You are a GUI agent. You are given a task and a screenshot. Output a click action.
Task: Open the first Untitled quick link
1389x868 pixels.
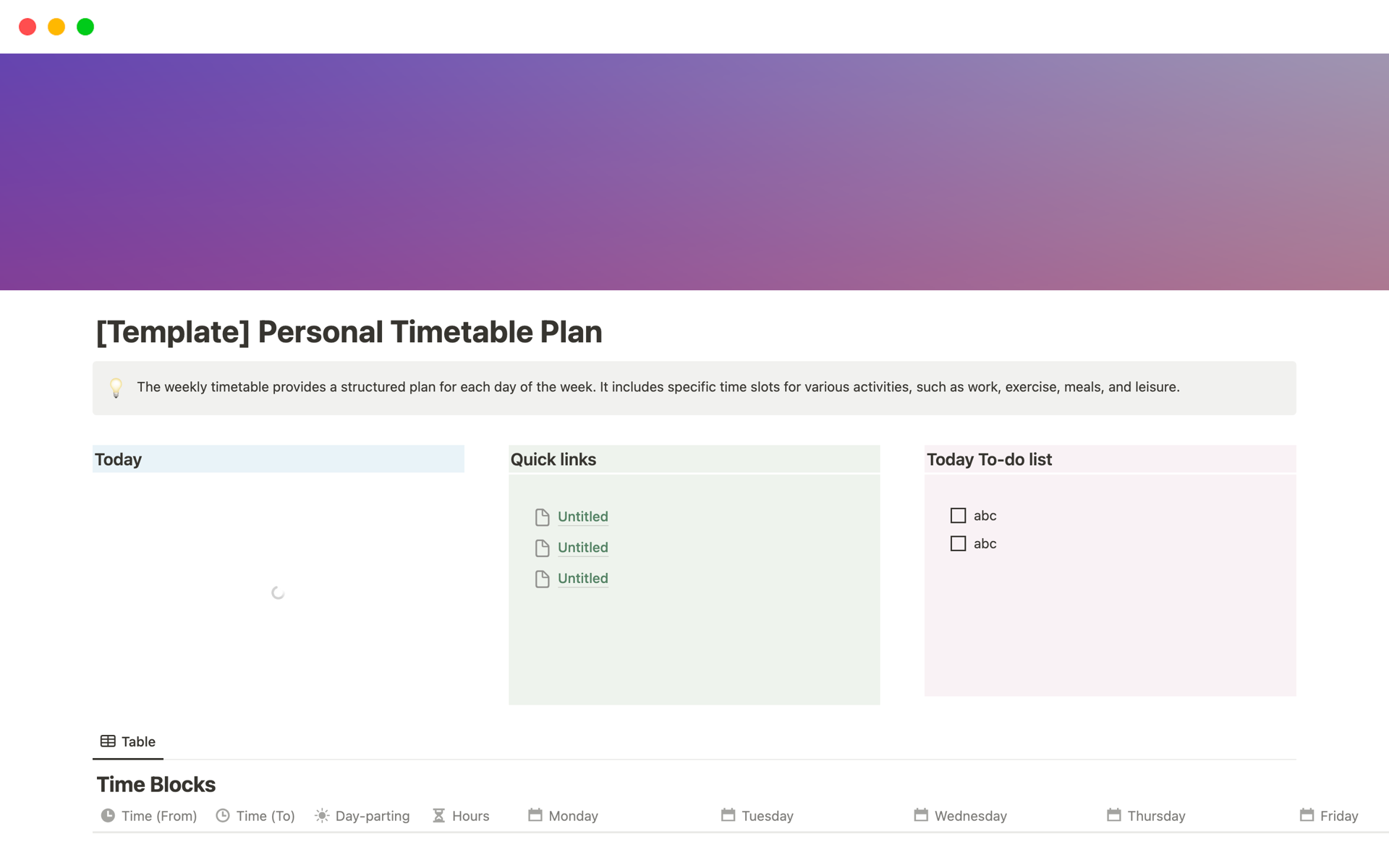582,516
